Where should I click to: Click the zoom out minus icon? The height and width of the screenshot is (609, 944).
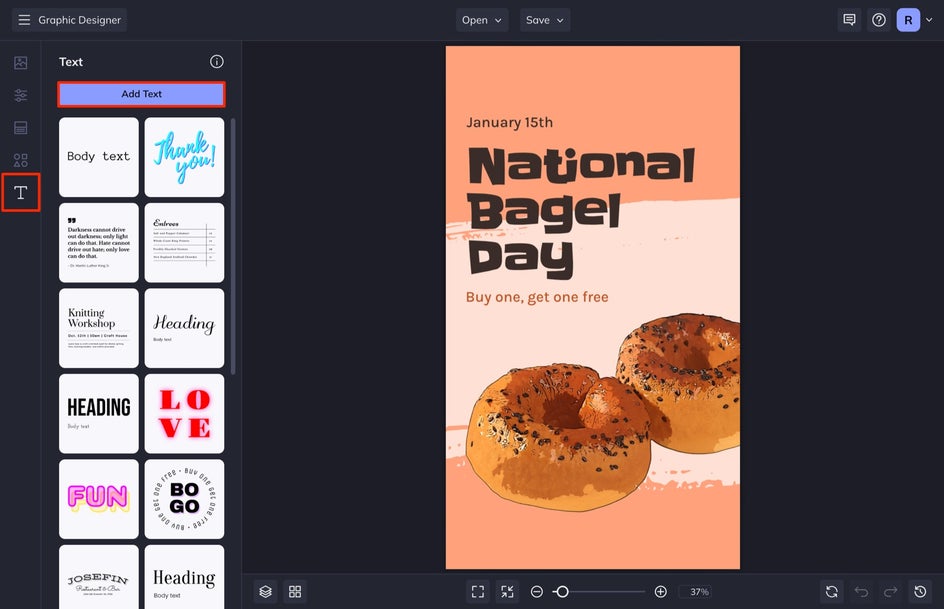coord(537,592)
